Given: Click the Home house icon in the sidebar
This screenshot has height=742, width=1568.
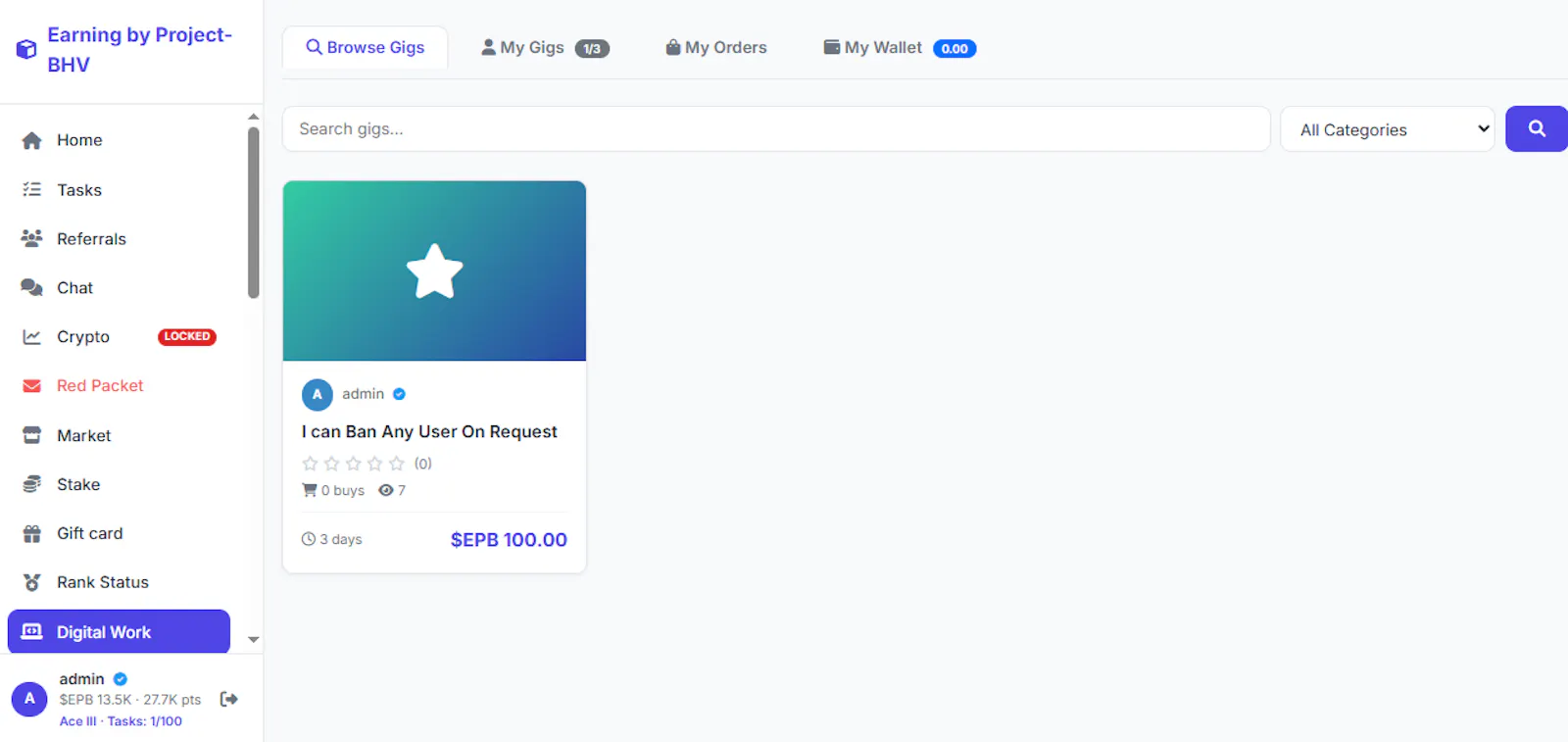Looking at the screenshot, I should tap(31, 140).
